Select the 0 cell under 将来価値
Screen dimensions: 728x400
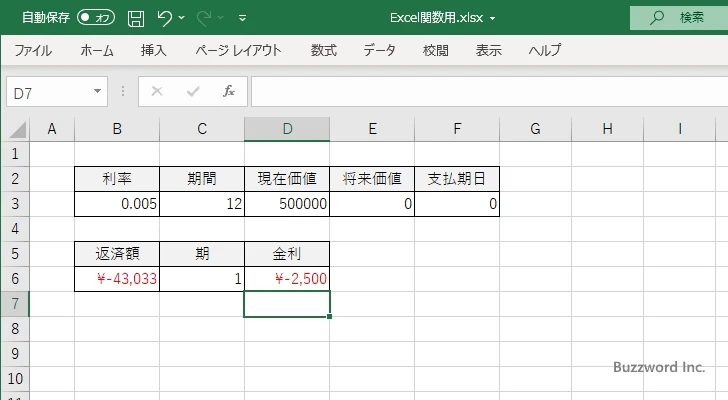click(x=372, y=204)
